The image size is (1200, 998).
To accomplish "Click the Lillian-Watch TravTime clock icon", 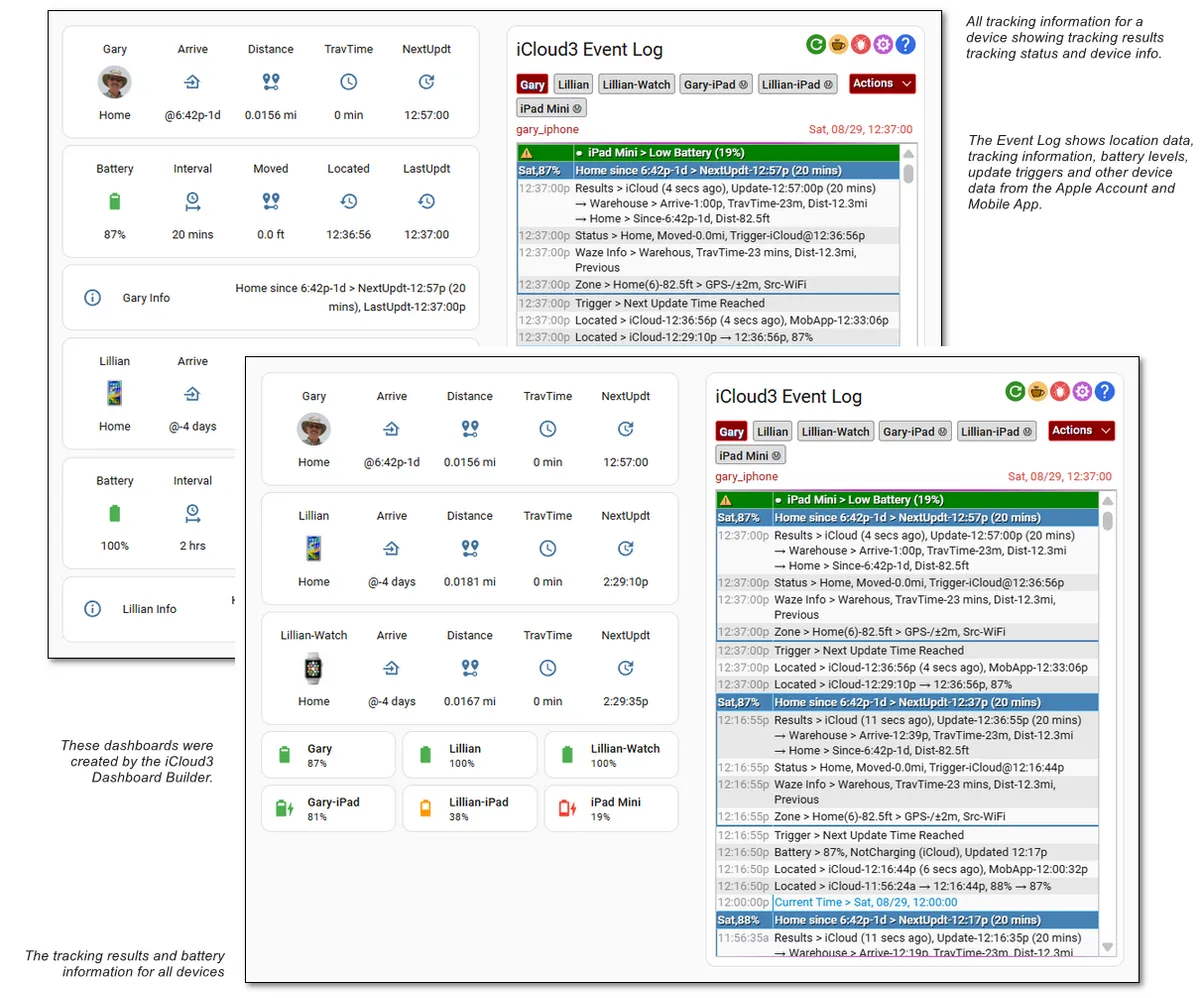I will point(548,668).
